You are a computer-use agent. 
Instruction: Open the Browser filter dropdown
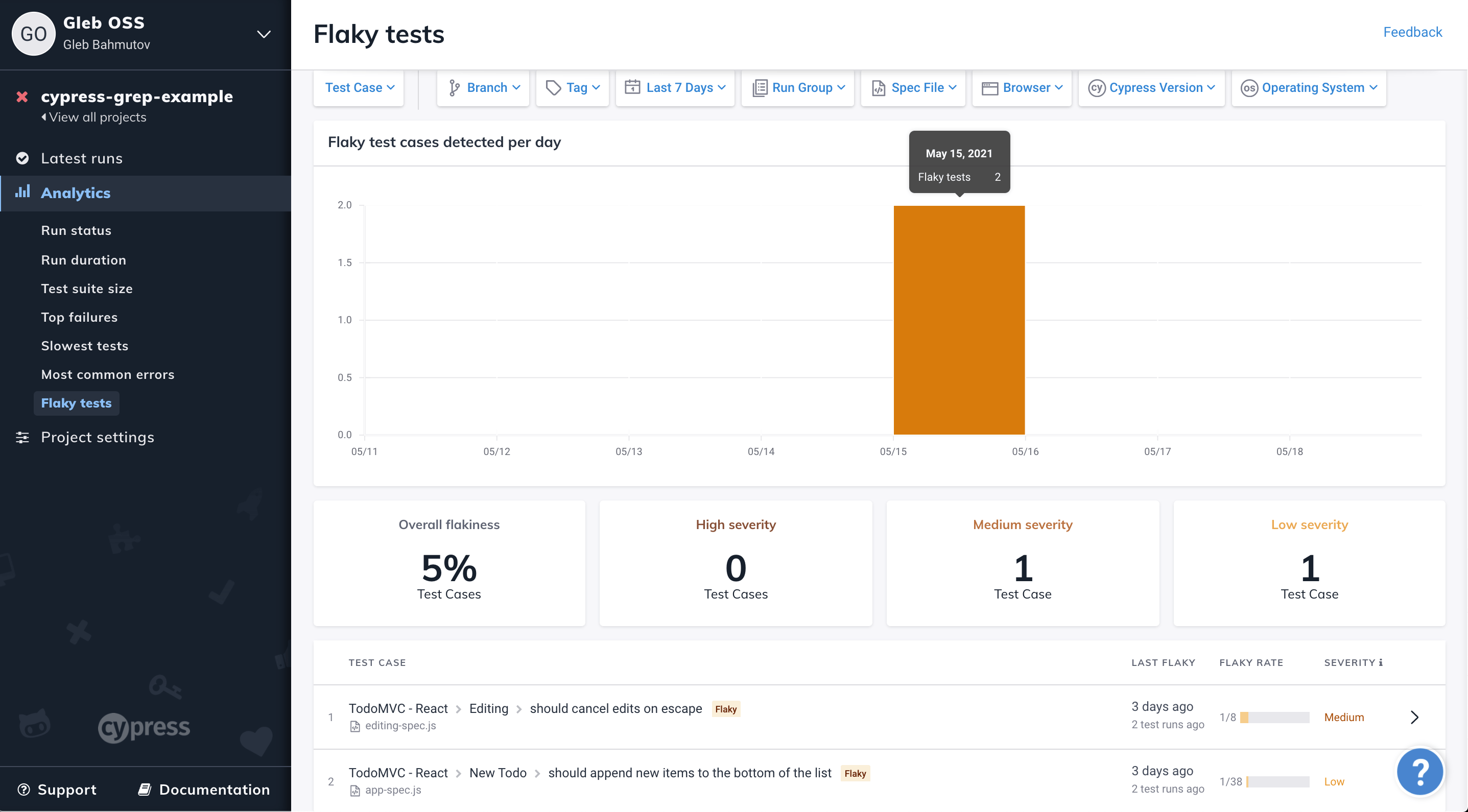click(1021, 88)
